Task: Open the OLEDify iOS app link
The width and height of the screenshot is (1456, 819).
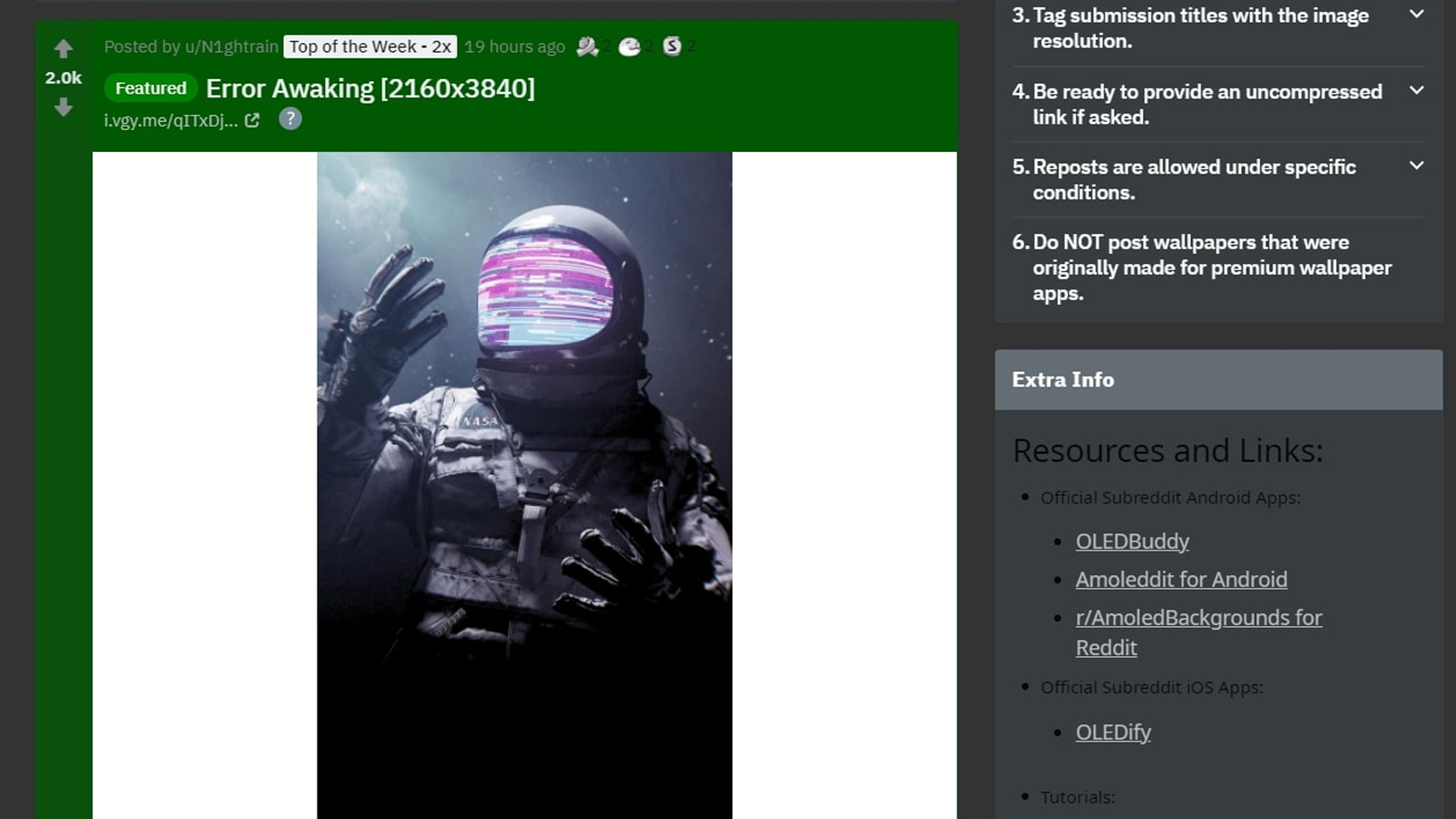Action: coord(1113,733)
